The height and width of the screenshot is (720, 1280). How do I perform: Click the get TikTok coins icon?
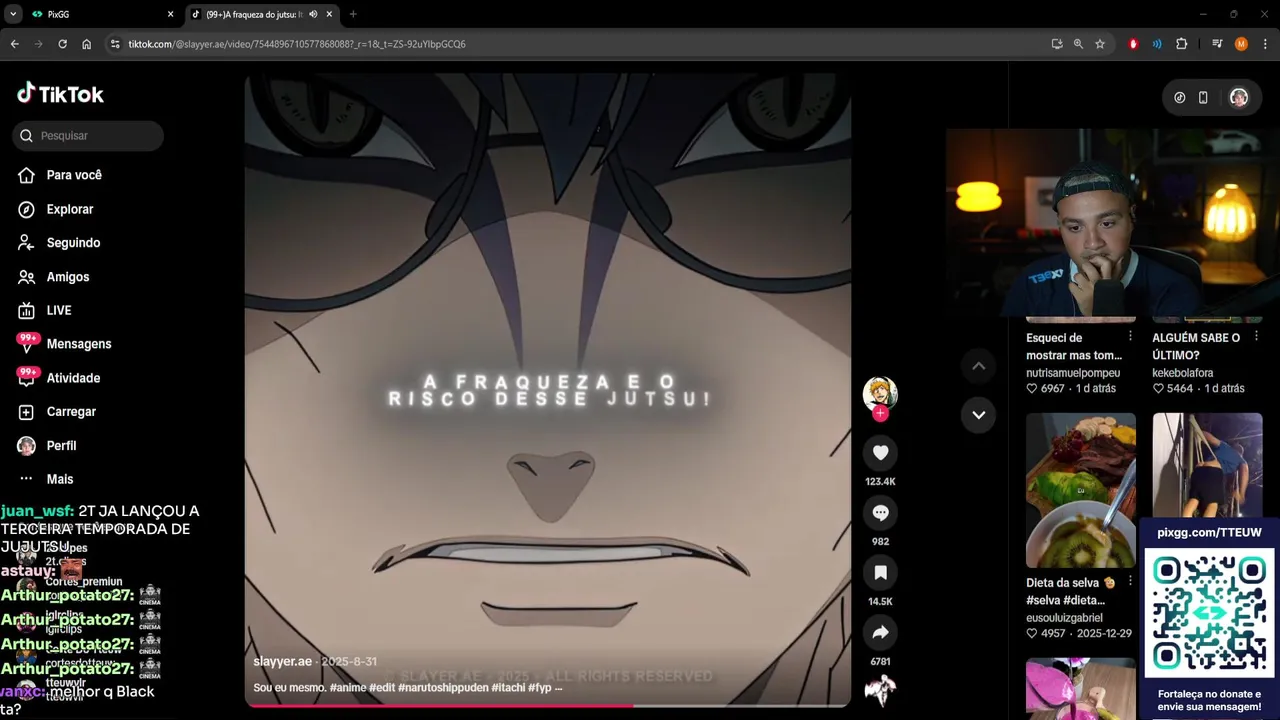[1179, 98]
